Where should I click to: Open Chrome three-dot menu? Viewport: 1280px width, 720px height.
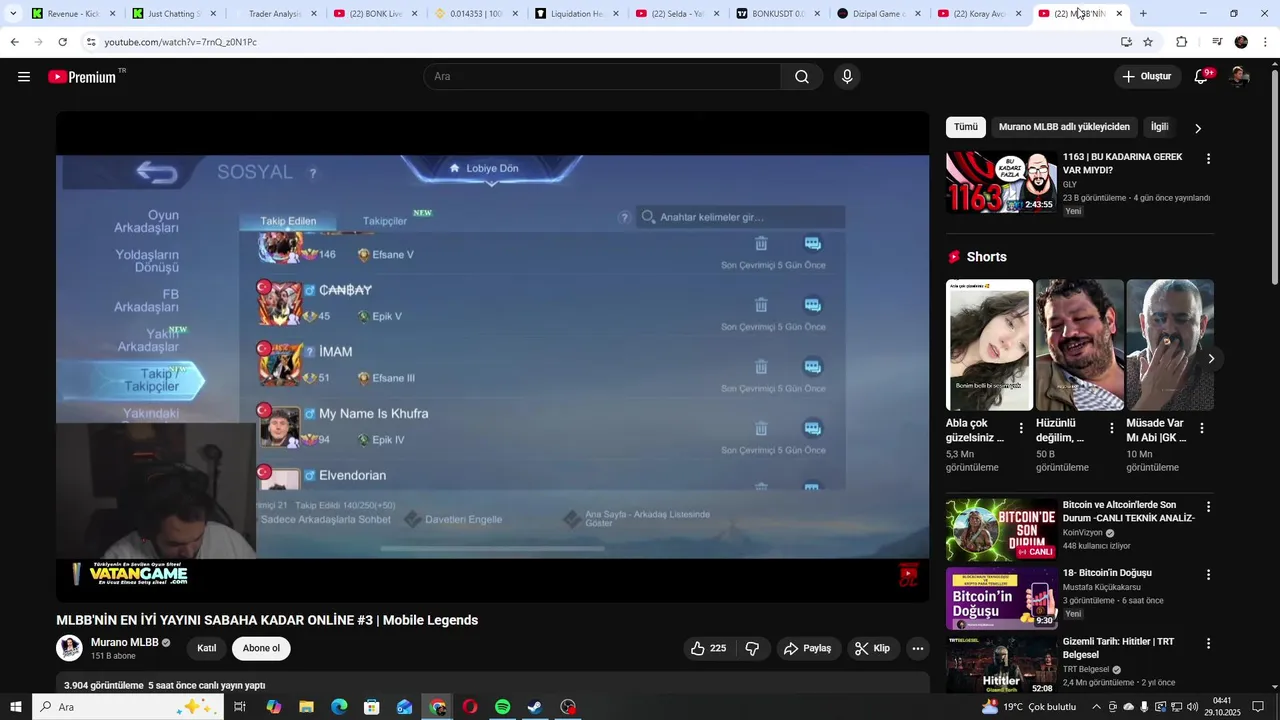(x=1265, y=42)
